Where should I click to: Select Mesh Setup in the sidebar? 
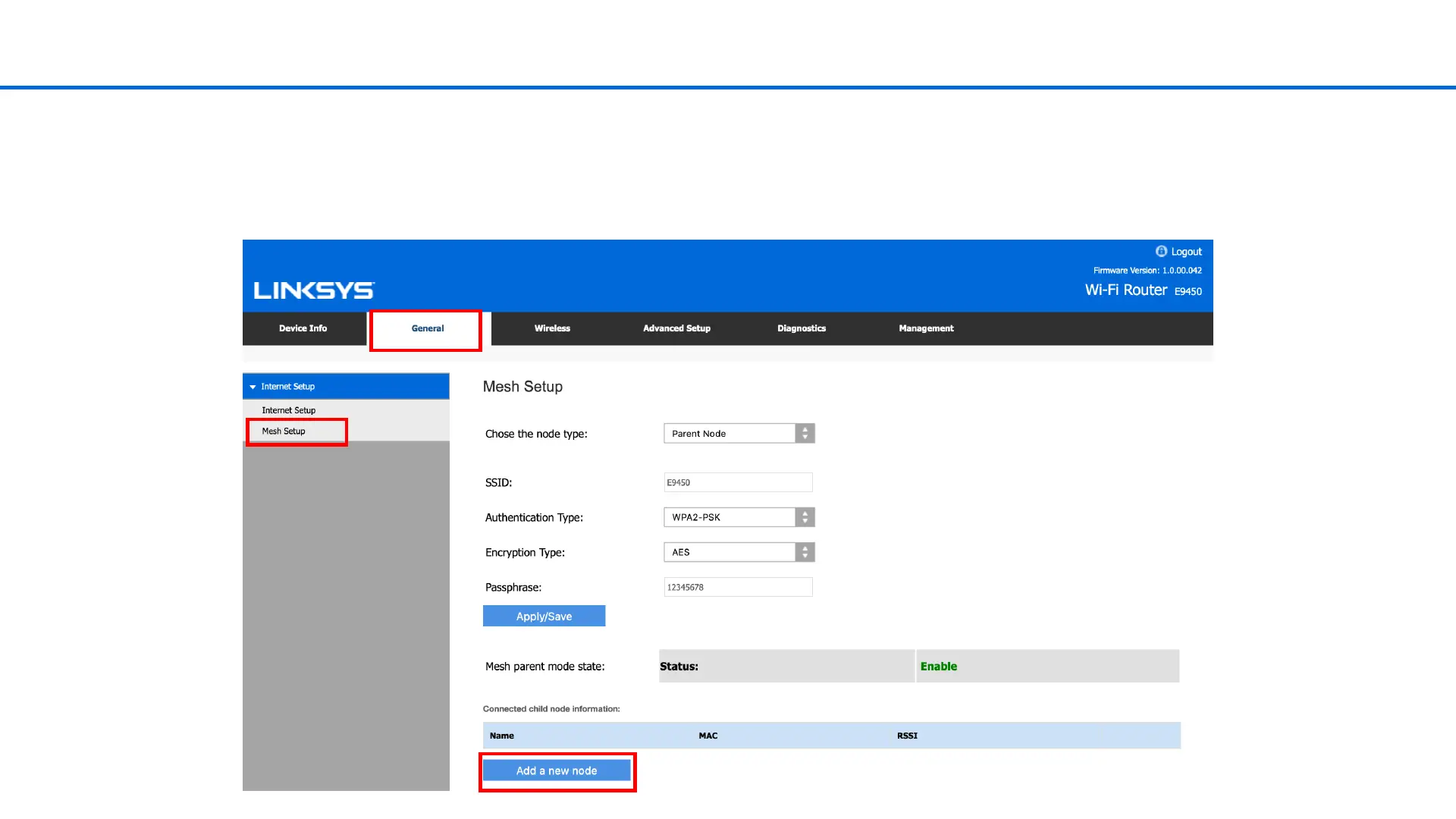pyautogui.click(x=284, y=431)
